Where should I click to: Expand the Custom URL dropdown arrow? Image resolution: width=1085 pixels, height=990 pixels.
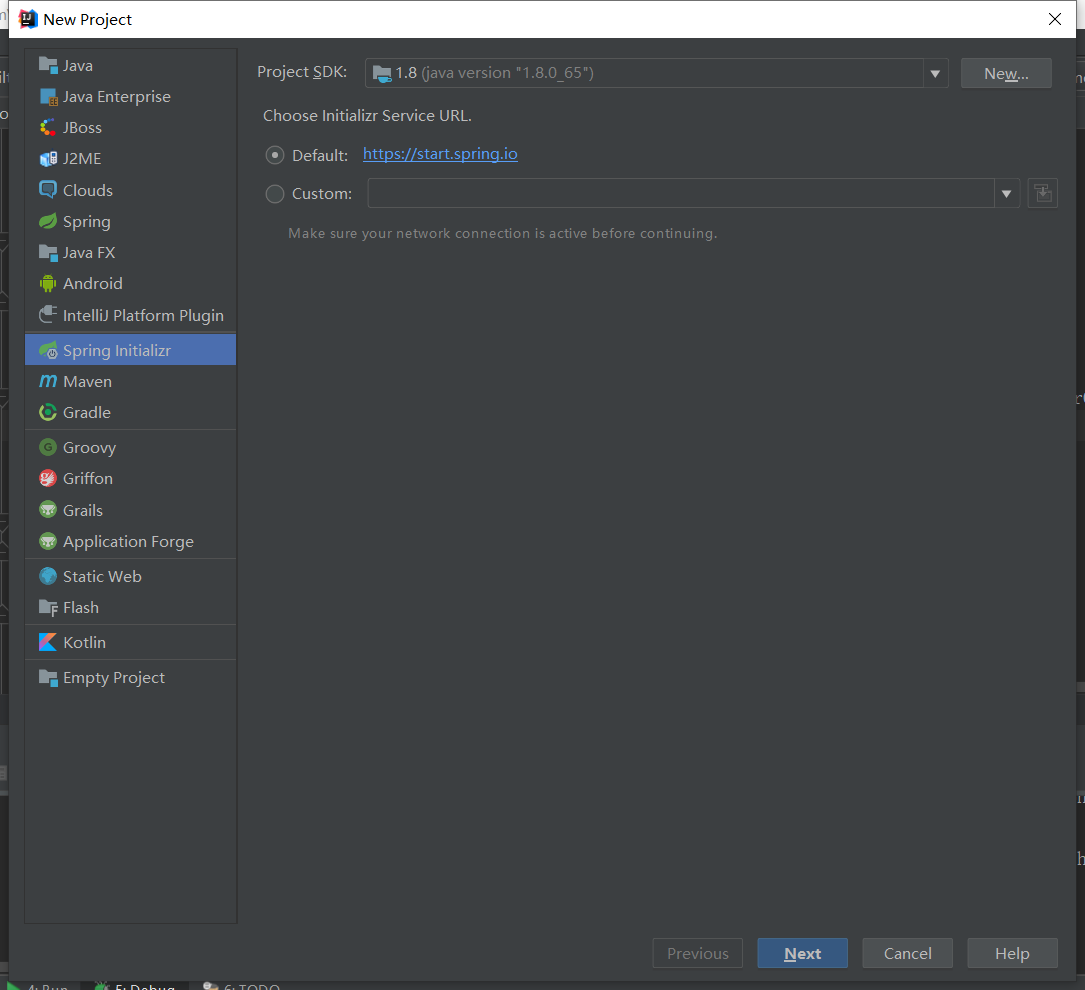(1007, 194)
